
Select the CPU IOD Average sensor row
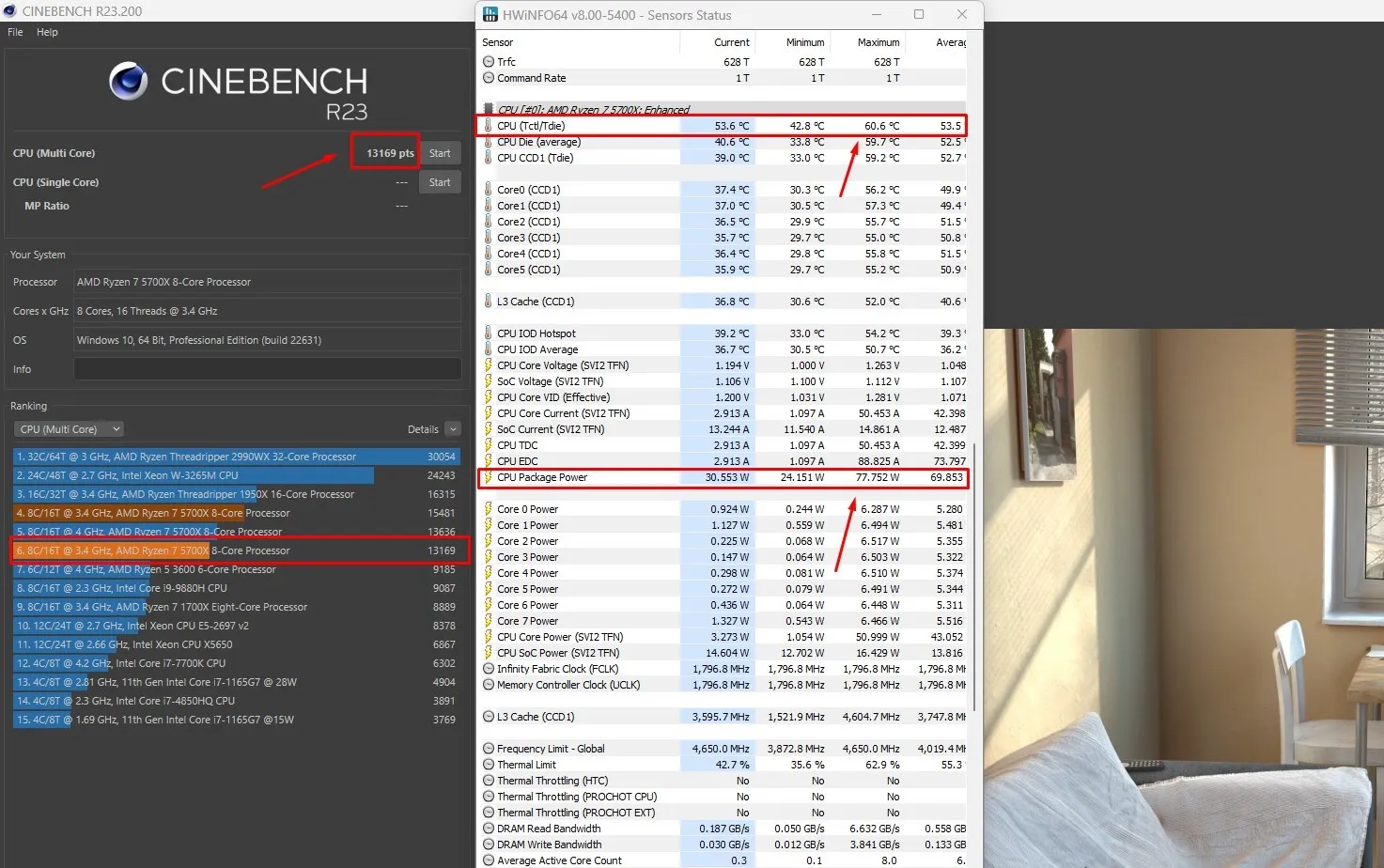coord(723,349)
